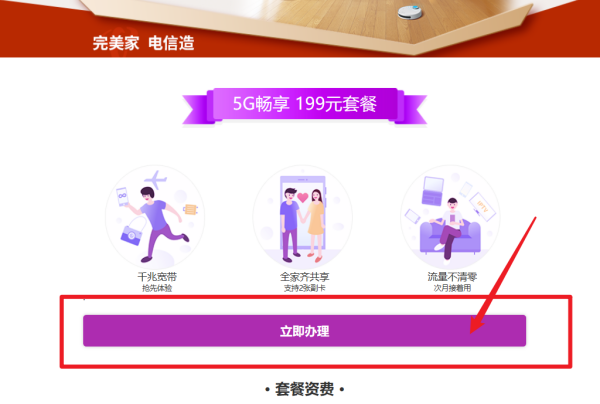
Task: Click the airplane icon above the runner
Action: coord(155,179)
